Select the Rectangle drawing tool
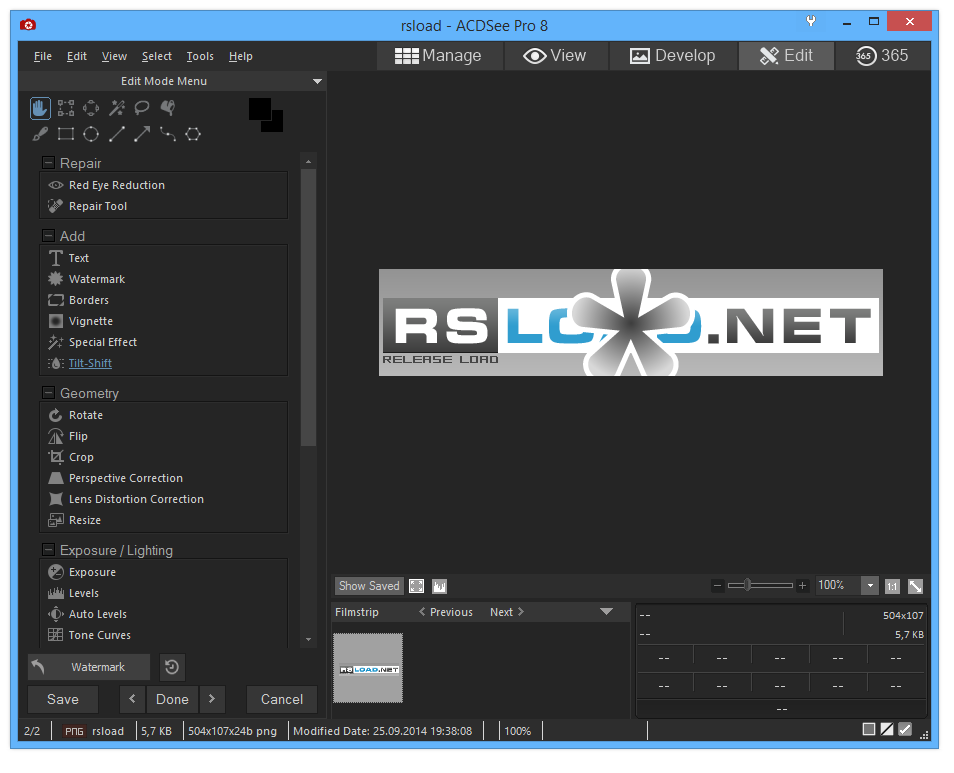Image resolution: width=954 pixels, height=773 pixels. [66, 134]
